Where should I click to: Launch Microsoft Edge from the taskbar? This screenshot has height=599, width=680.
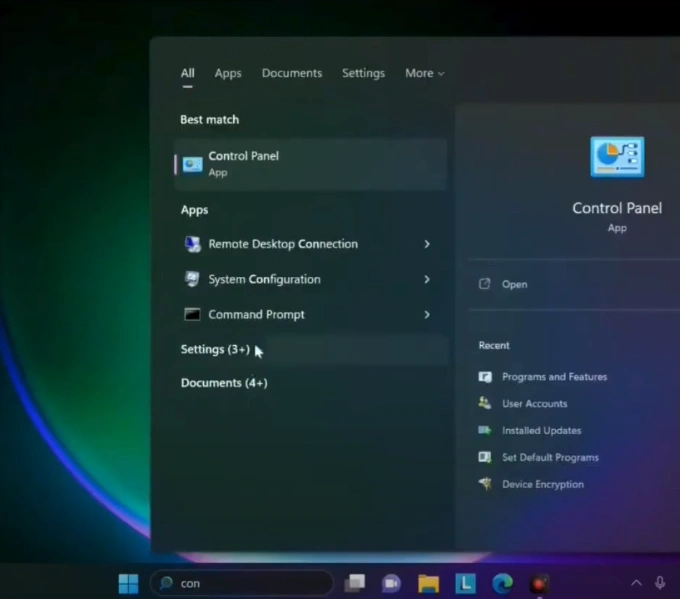coord(503,584)
